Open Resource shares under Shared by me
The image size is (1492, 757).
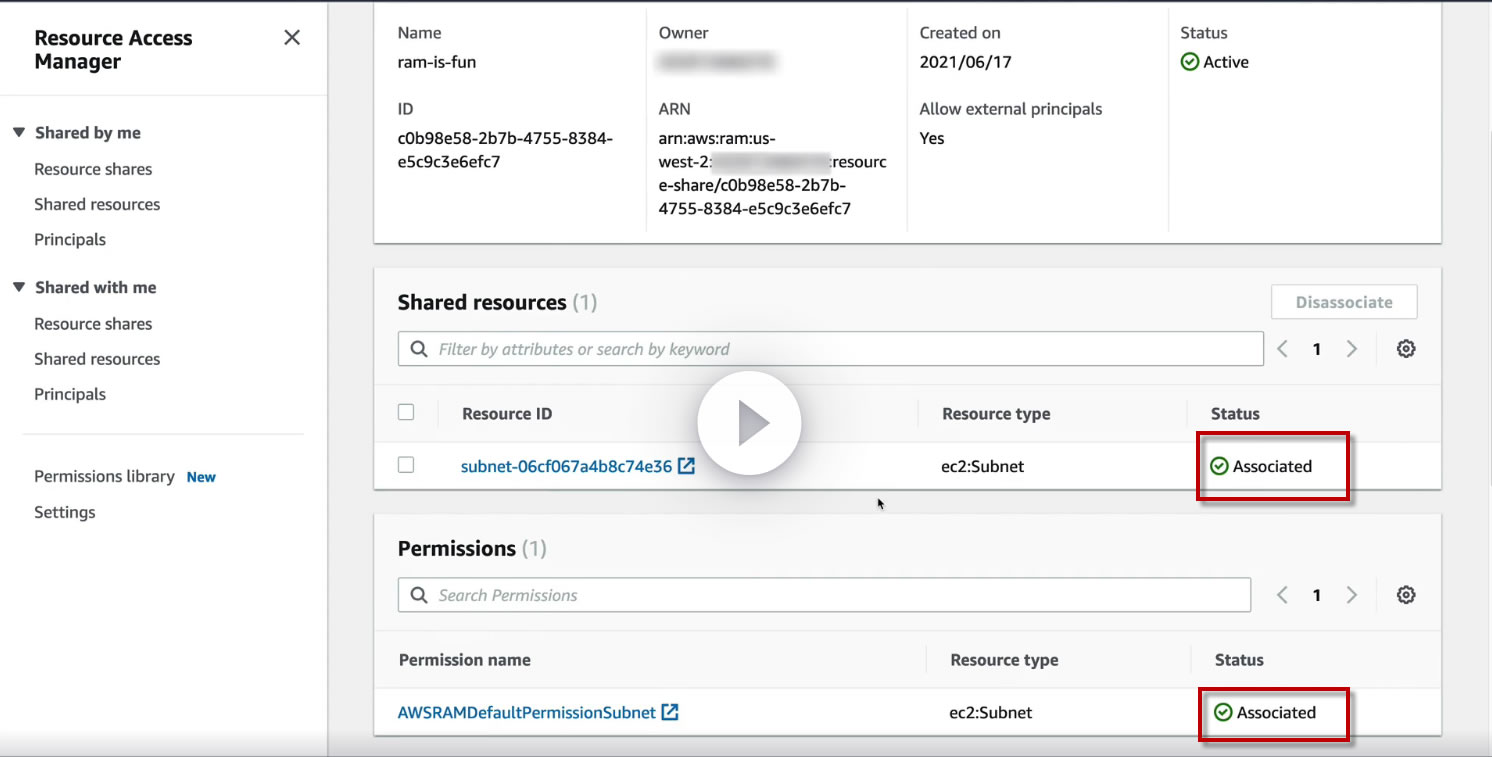(x=93, y=169)
